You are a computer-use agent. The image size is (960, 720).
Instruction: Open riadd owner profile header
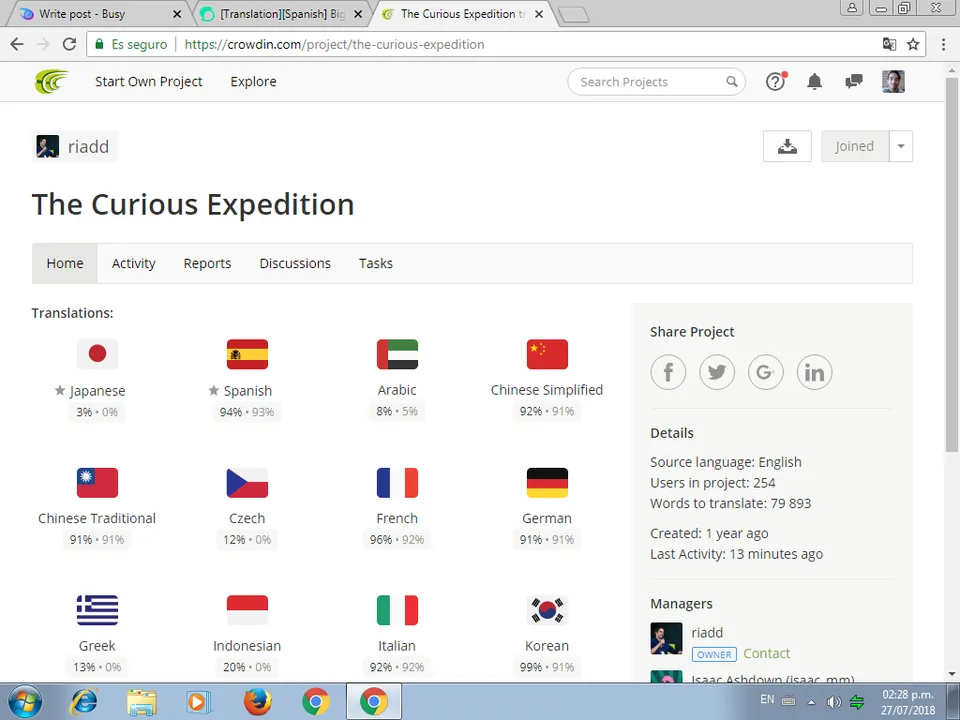coord(75,147)
